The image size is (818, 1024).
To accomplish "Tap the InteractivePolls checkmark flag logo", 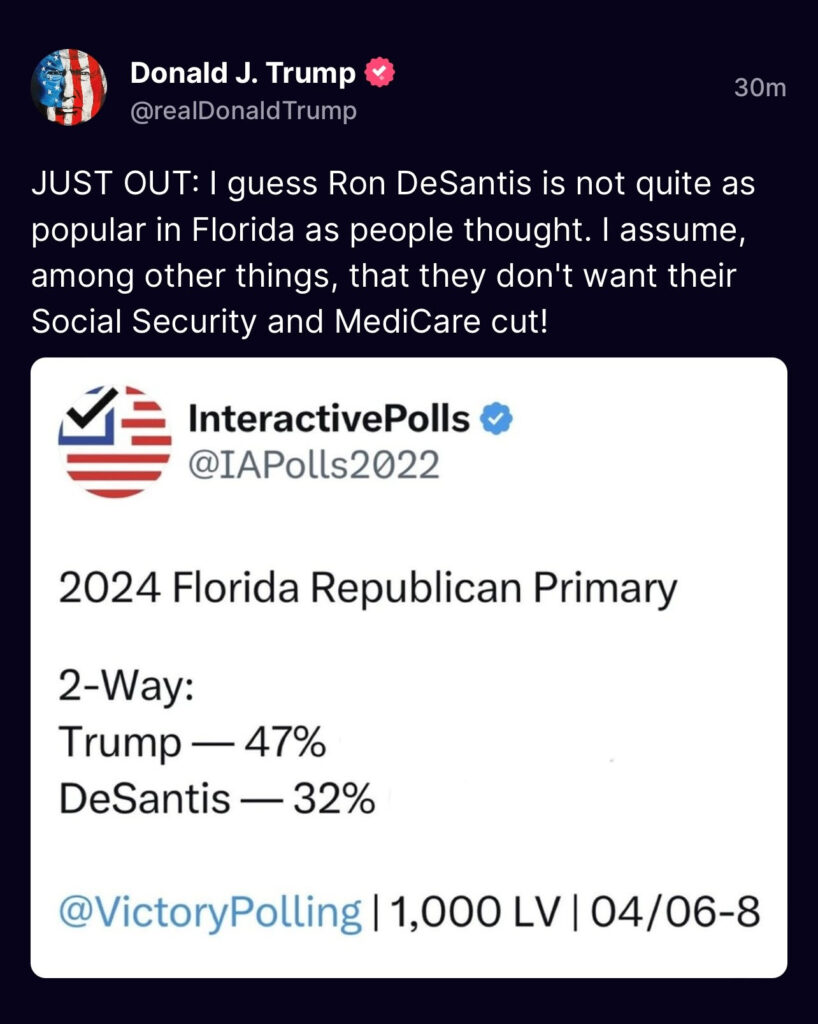I will 115,441.
